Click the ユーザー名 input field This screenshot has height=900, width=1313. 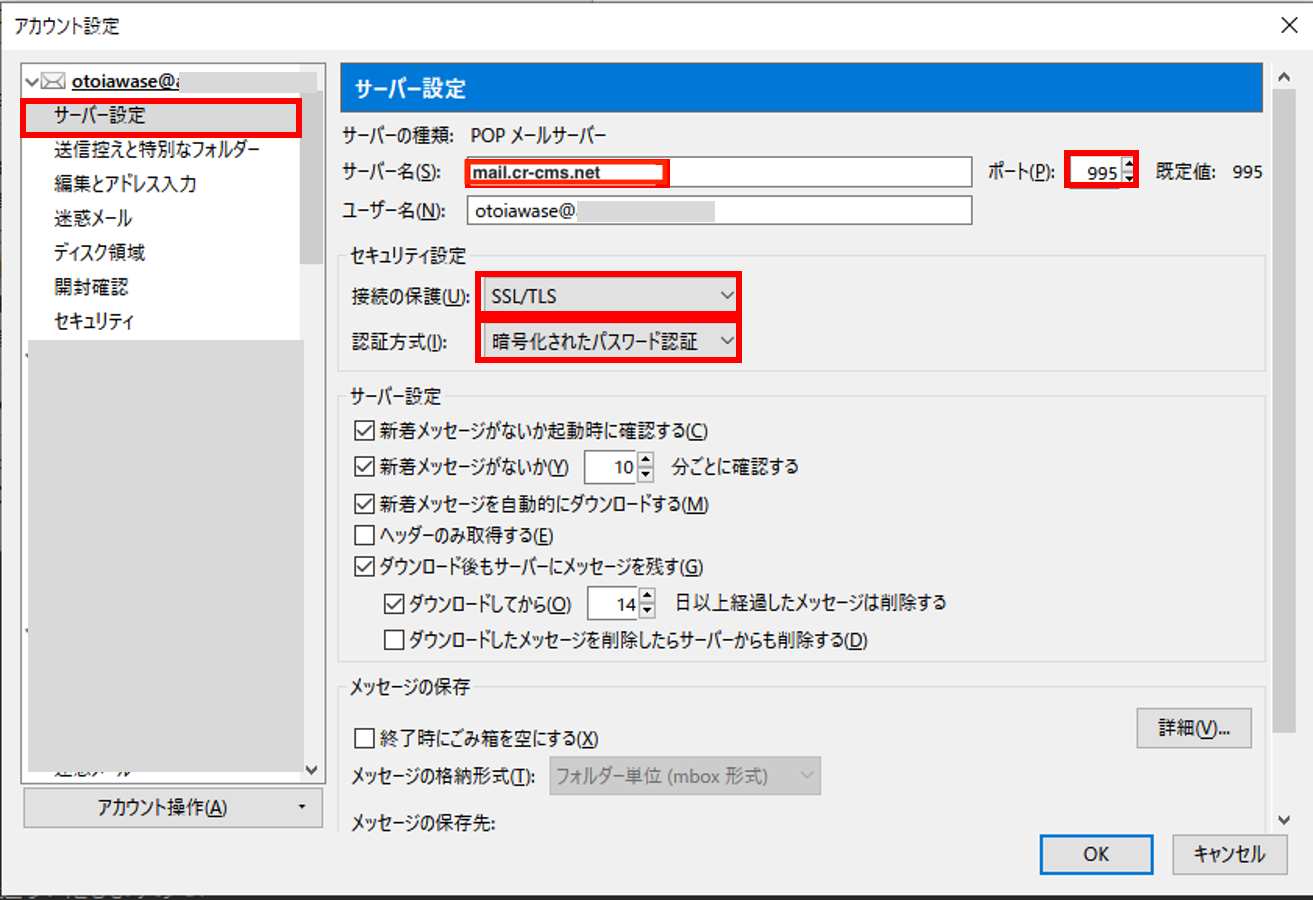point(719,210)
